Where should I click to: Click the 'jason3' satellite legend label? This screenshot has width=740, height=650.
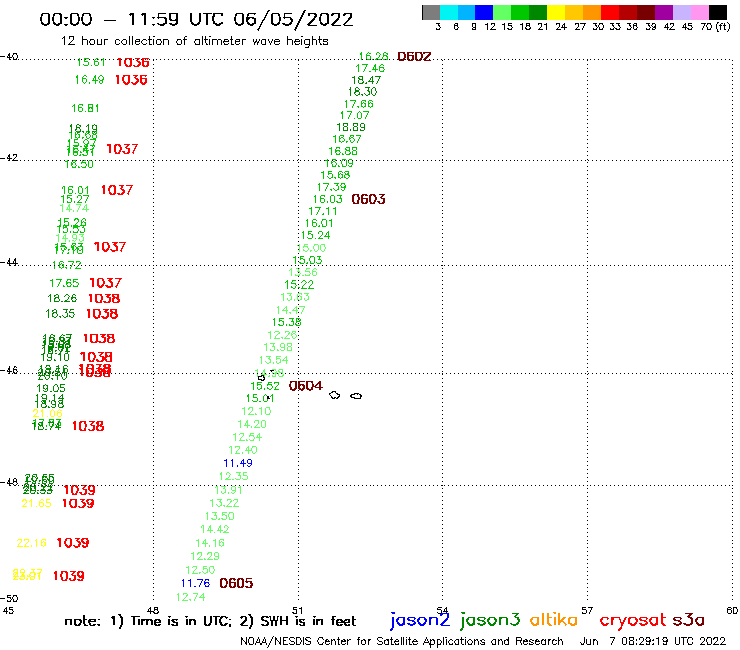[490, 620]
